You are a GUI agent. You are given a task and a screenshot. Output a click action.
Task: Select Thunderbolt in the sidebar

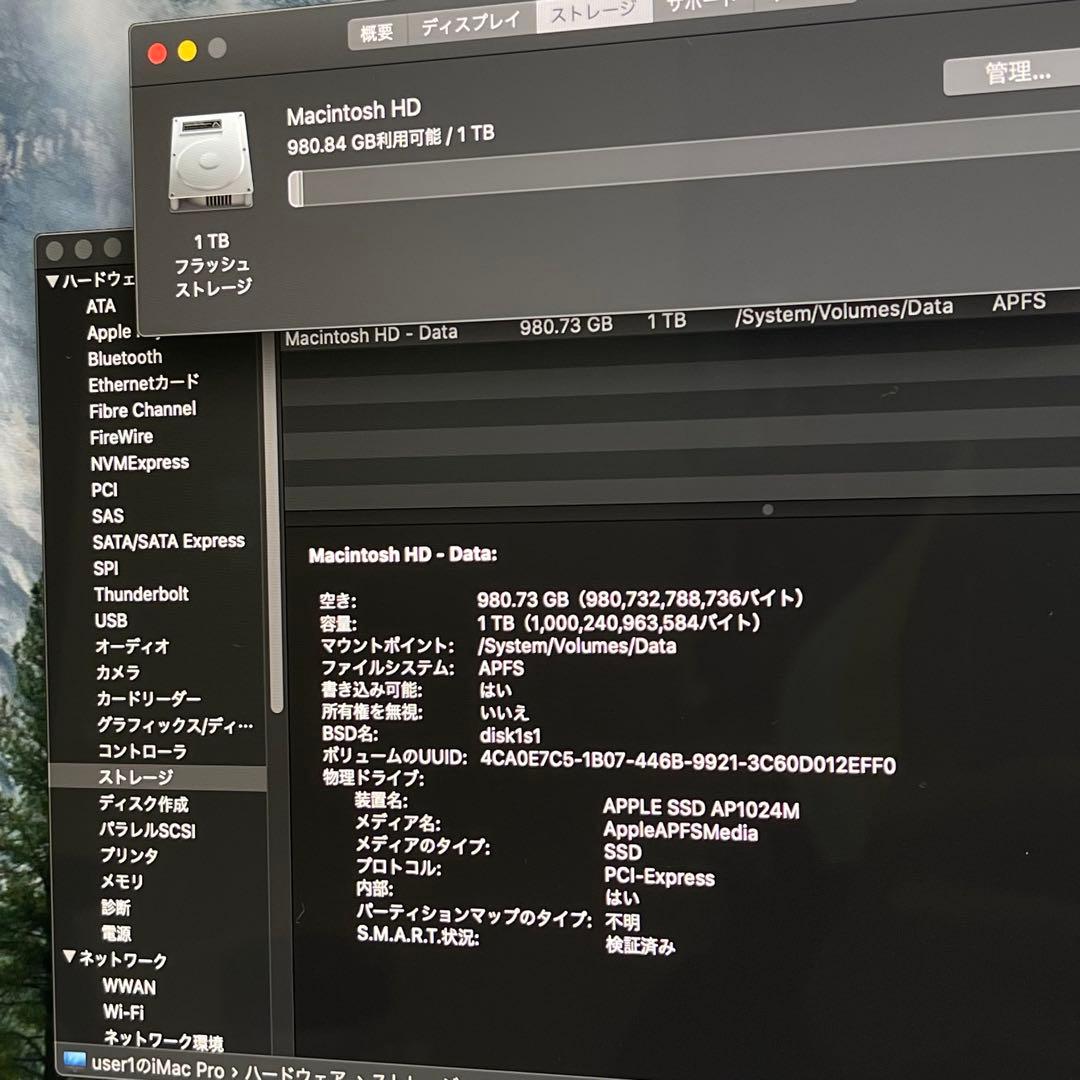point(141,594)
